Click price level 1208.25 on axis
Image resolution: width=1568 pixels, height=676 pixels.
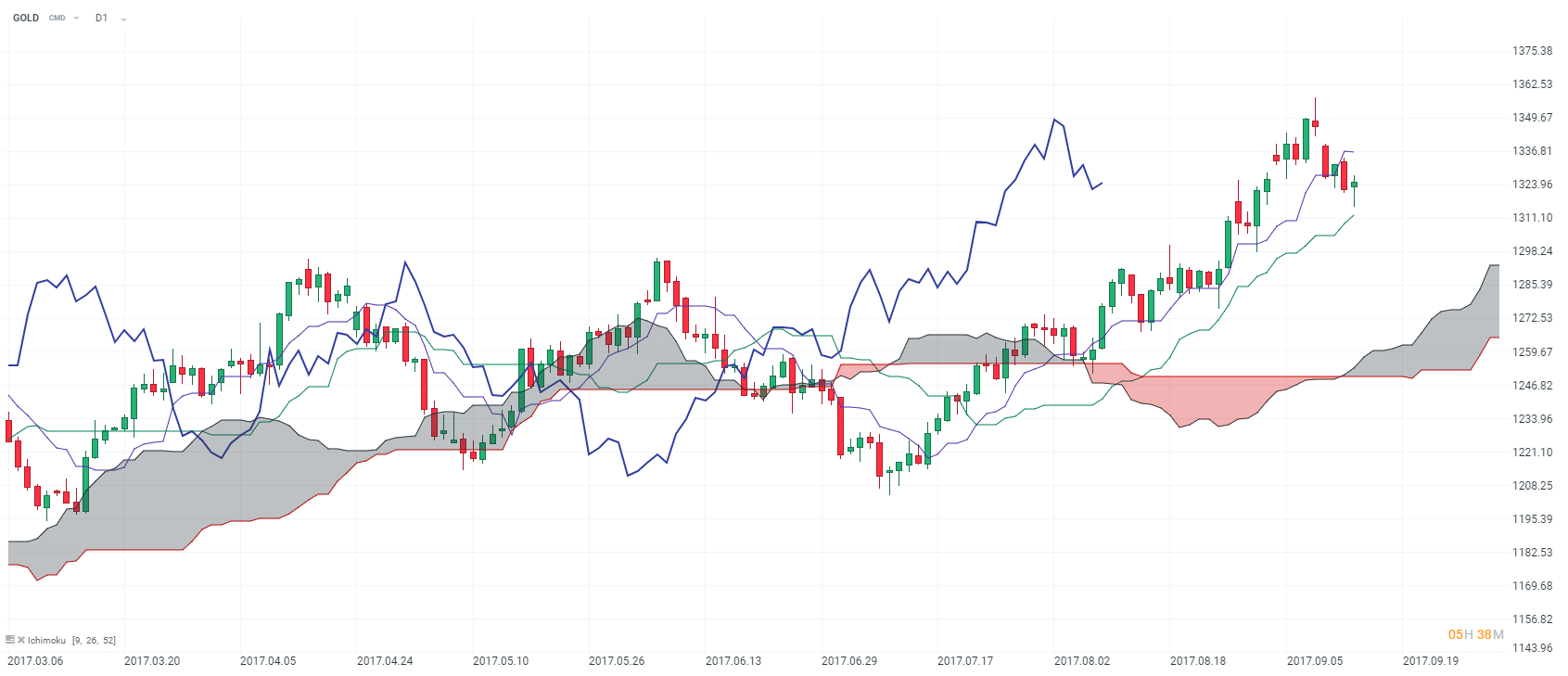1532,486
